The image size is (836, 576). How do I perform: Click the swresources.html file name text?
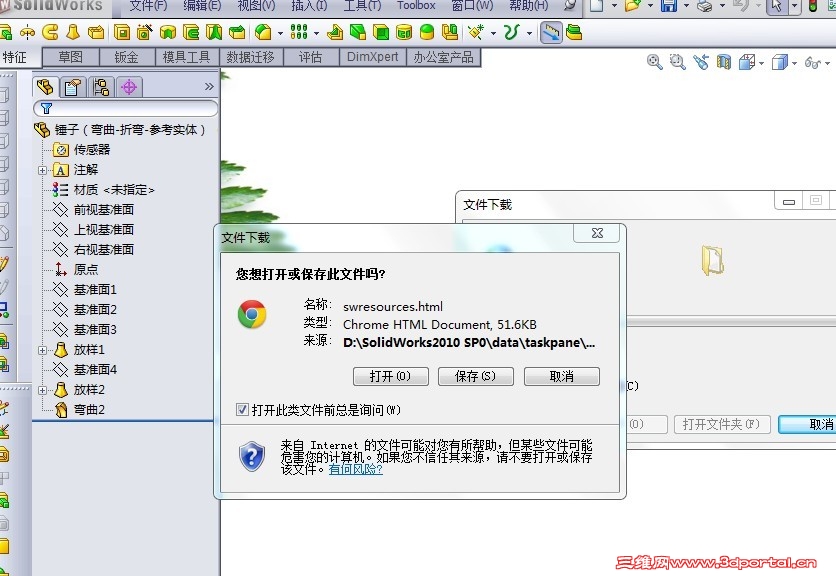point(393,307)
